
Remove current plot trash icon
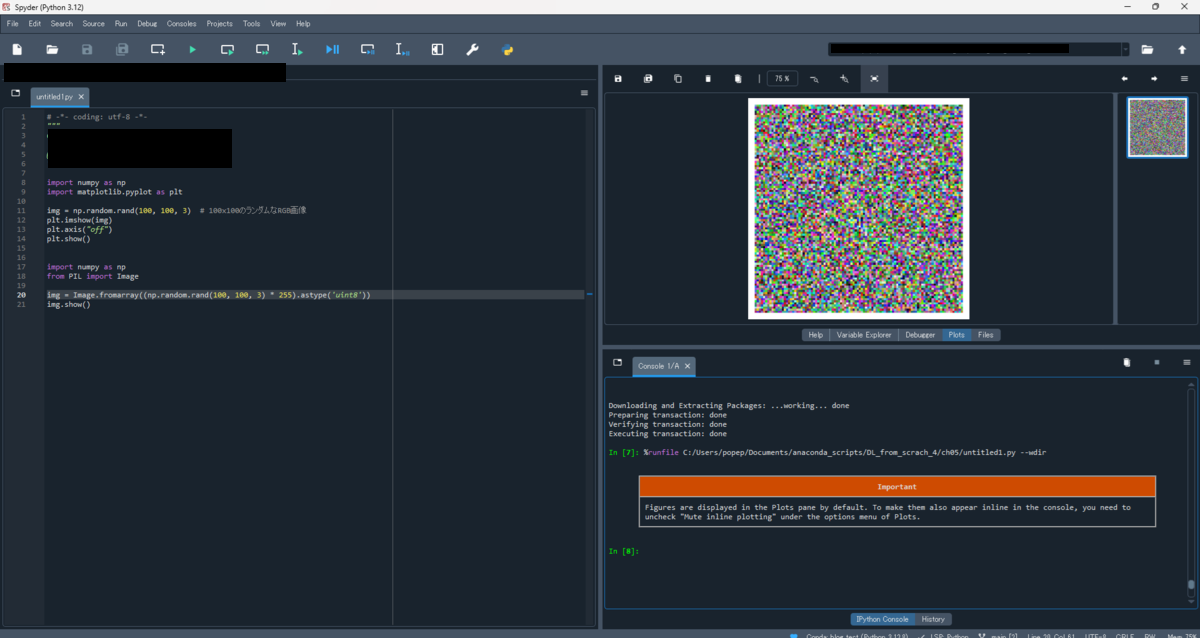pos(708,79)
